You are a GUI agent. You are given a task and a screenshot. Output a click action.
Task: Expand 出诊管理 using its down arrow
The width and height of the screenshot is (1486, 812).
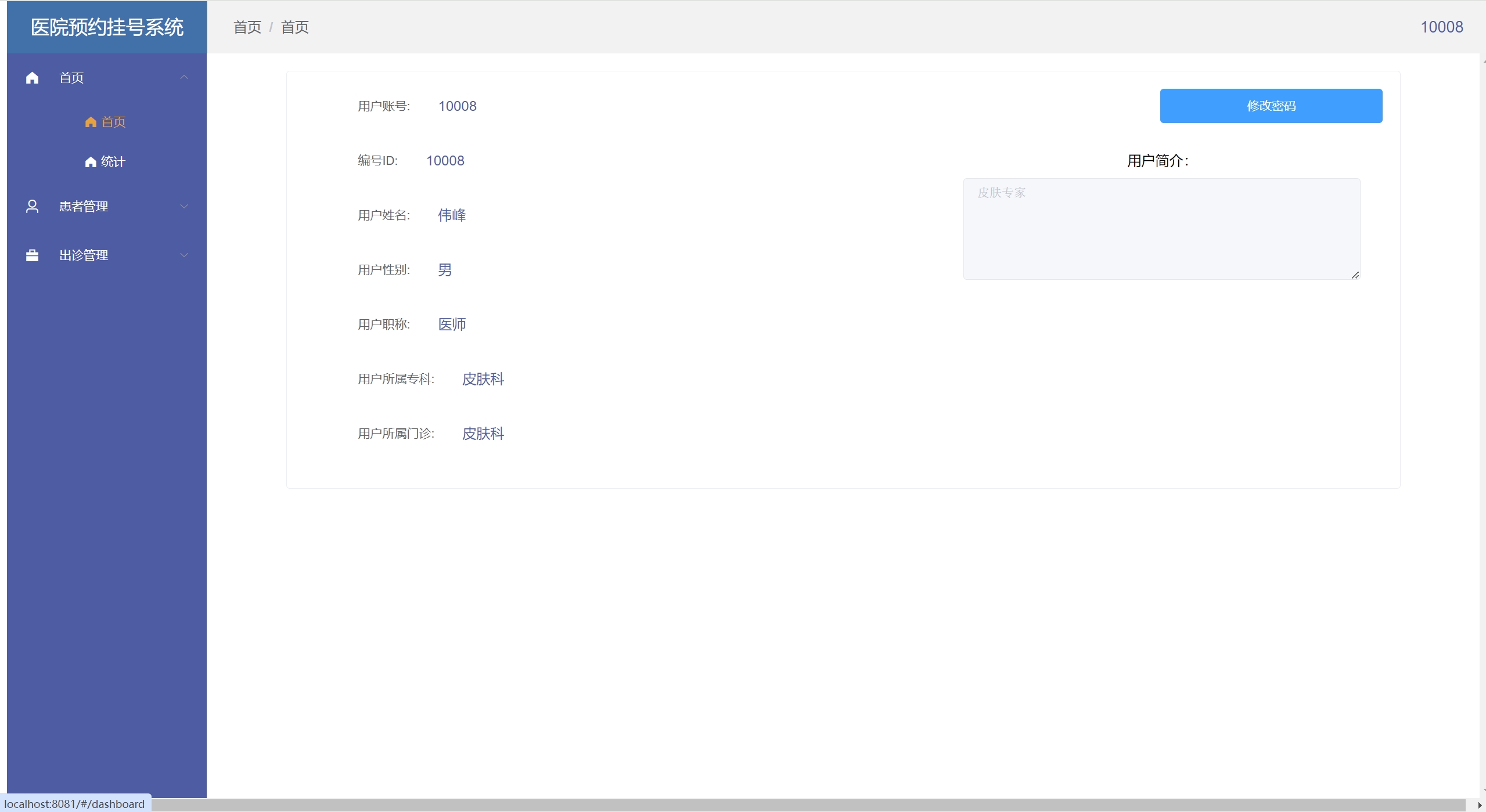pyautogui.click(x=184, y=255)
